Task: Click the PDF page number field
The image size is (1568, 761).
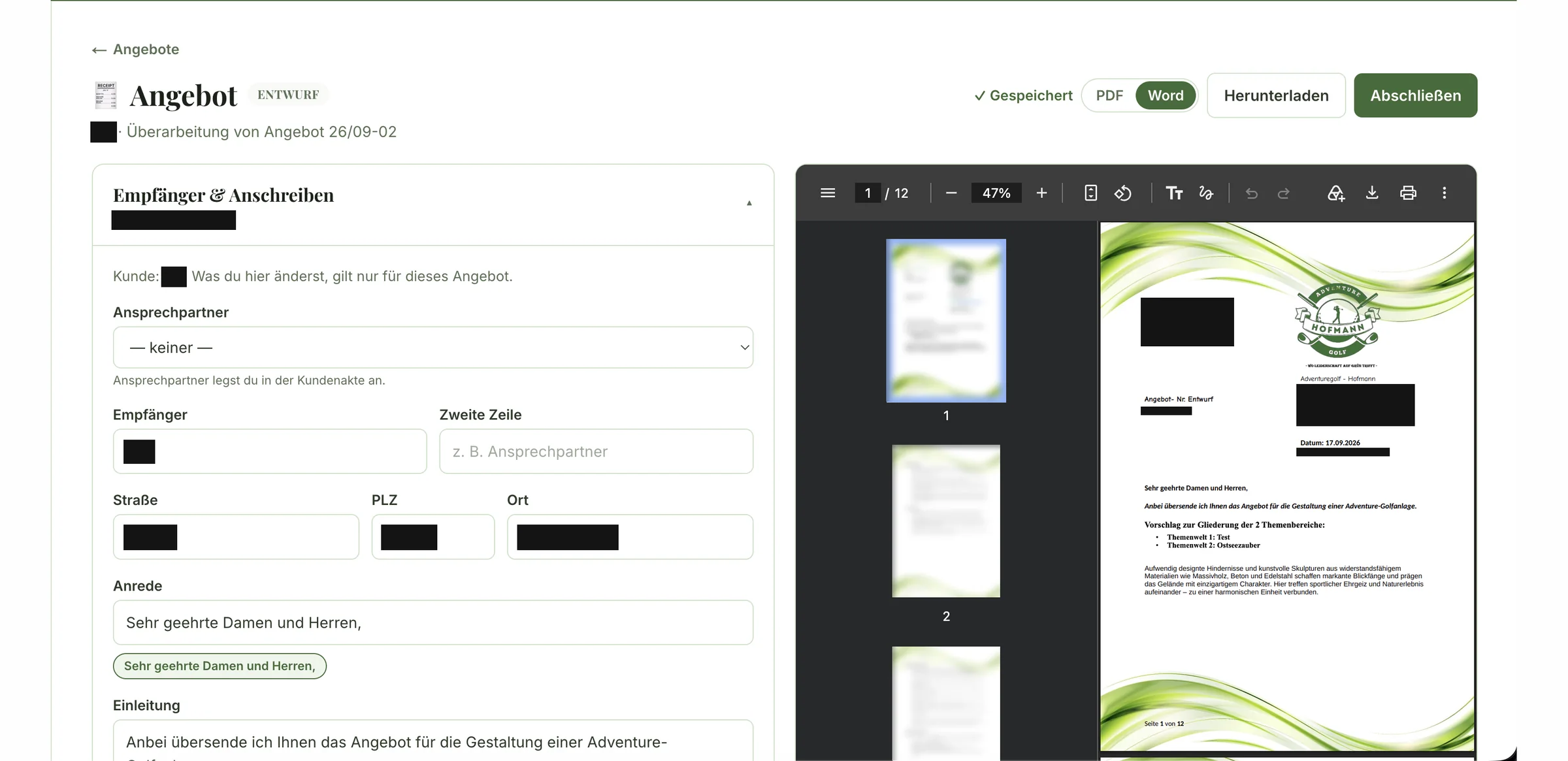Action: coord(868,193)
